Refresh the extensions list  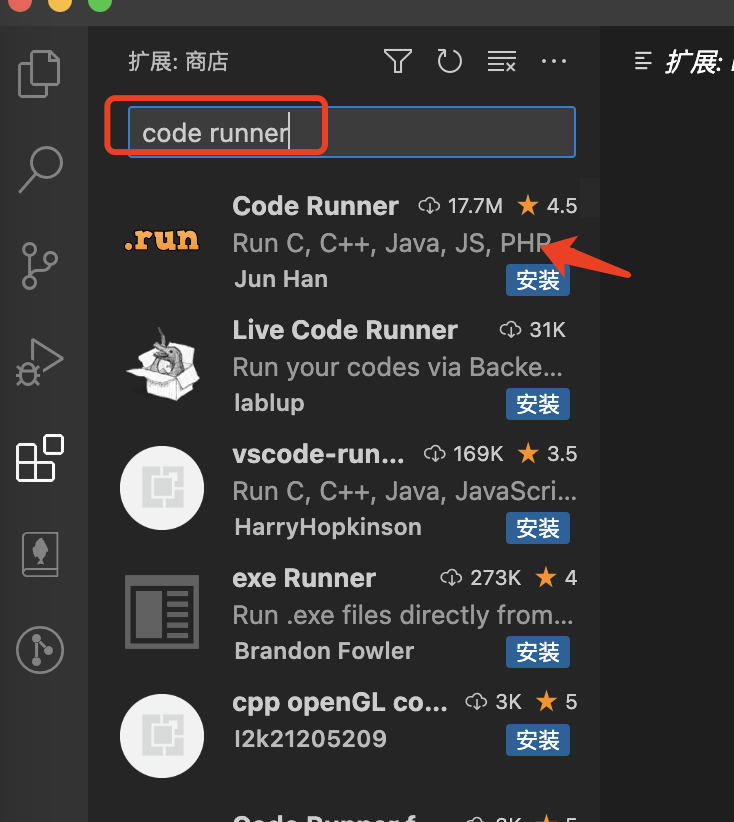click(450, 62)
